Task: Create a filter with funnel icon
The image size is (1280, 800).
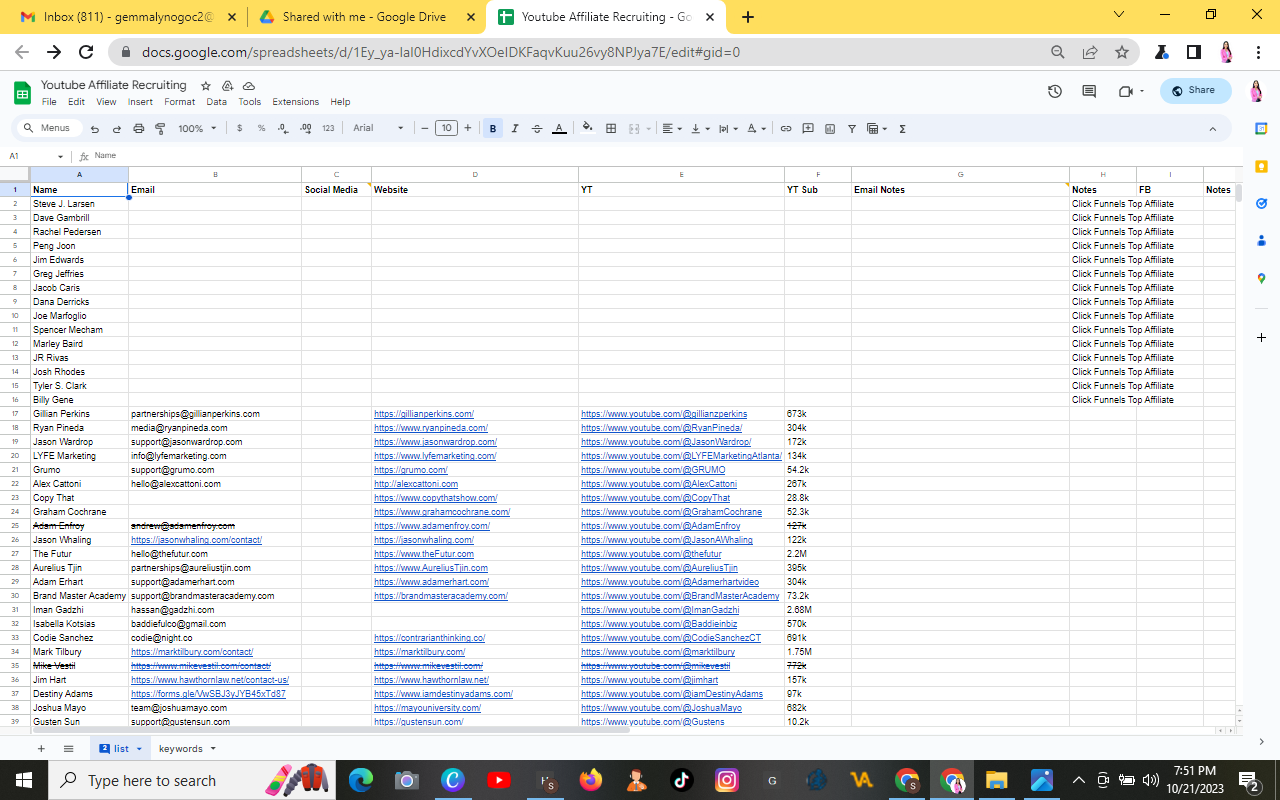Action: [x=852, y=128]
